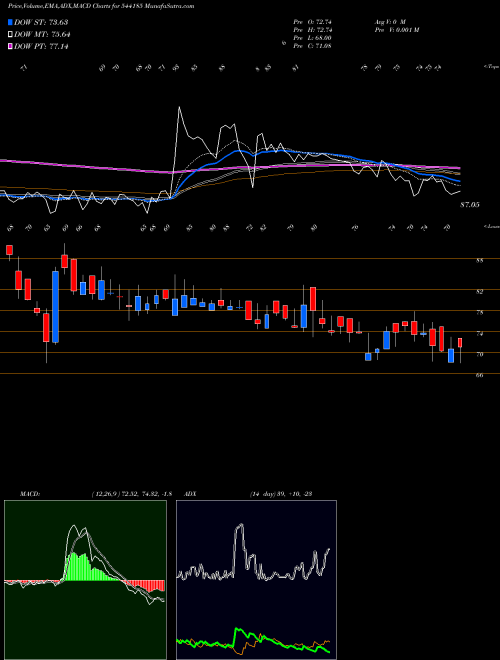Click the tallest blue candlestick near chart start
Screen dimensions: 500x660
(55, 307)
